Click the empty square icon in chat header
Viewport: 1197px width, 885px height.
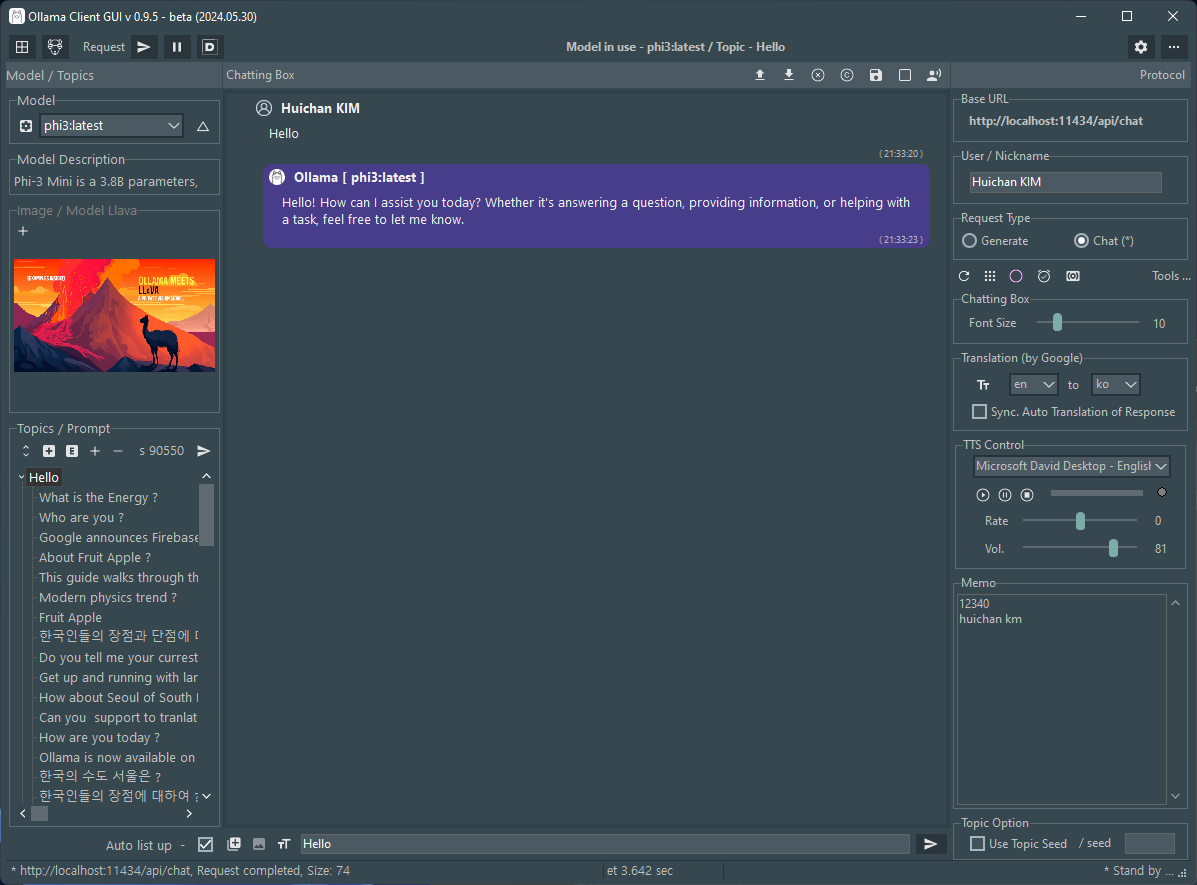[x=905, y=75]
